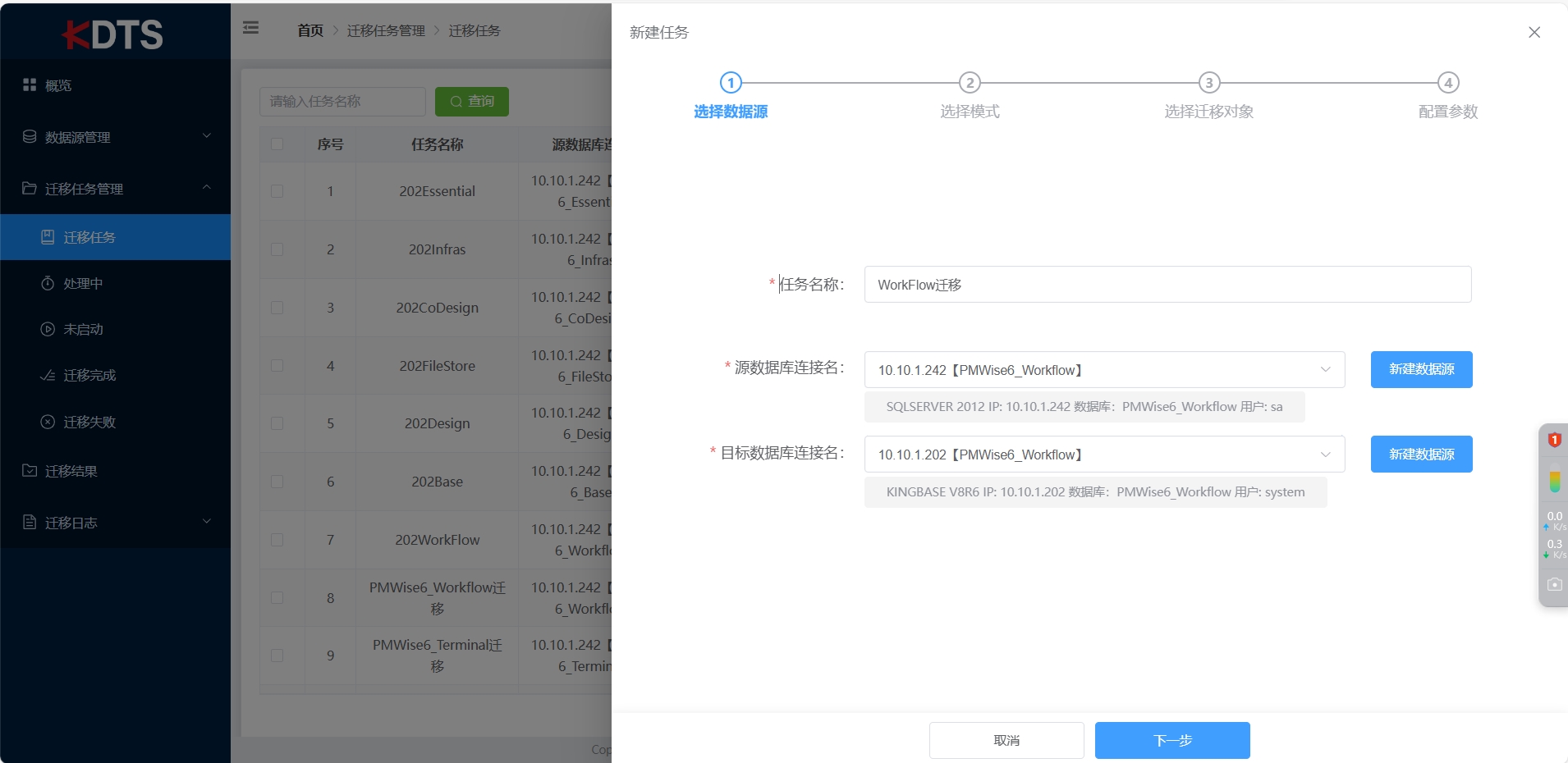Select 迁移完成 sidebar item

click(115, 375)
